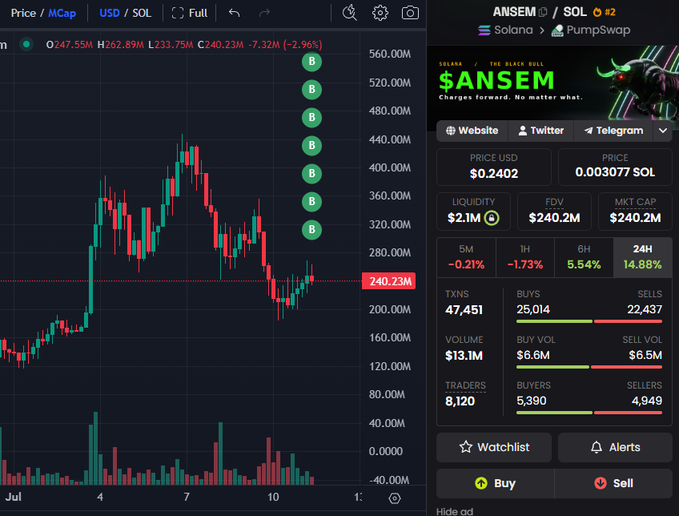Click Hide ad link
This screenshot has height=516, width=679.
(454, 511)
